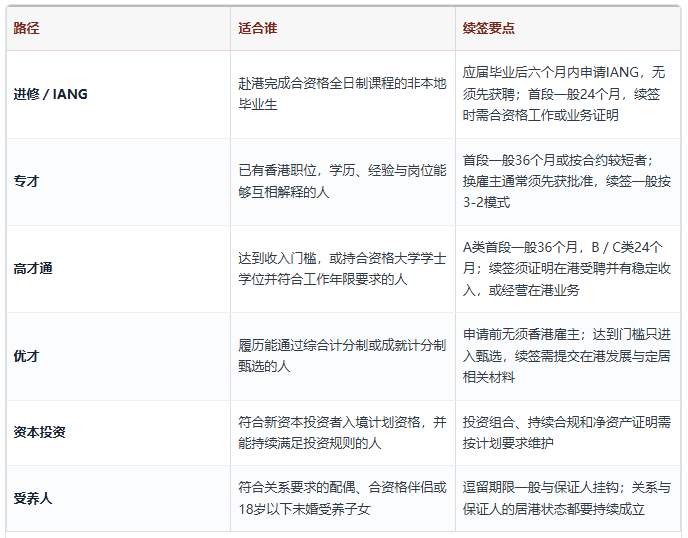Click the 高才通 eligibility cell about 收入门槛
Viewport: 688px width, 538px height.
tap(342, 269)
